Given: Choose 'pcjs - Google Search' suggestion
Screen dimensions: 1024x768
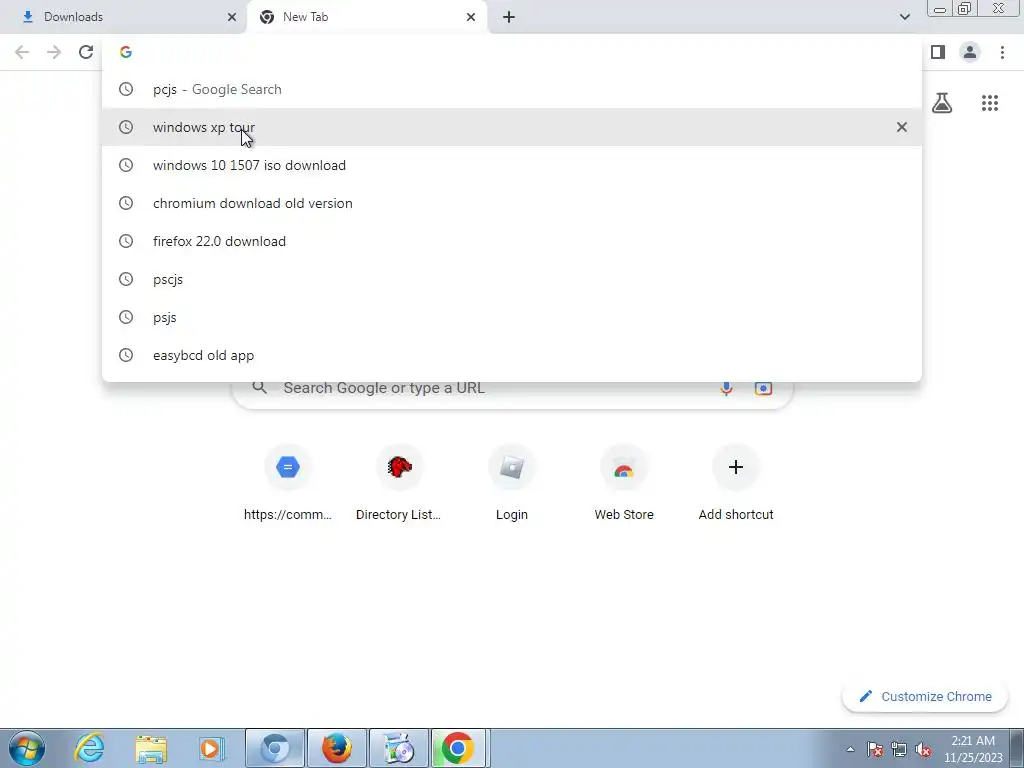Looking at the screenshot, I should (512, 89).
